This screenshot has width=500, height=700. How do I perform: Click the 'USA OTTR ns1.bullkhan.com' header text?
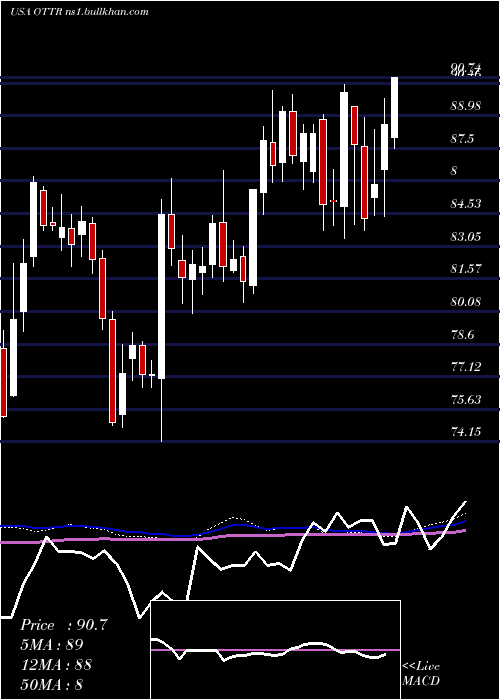(x=79, y=12)
